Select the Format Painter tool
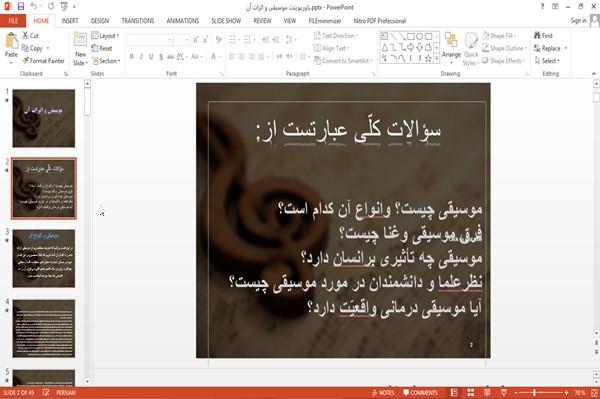 point(44,61)
